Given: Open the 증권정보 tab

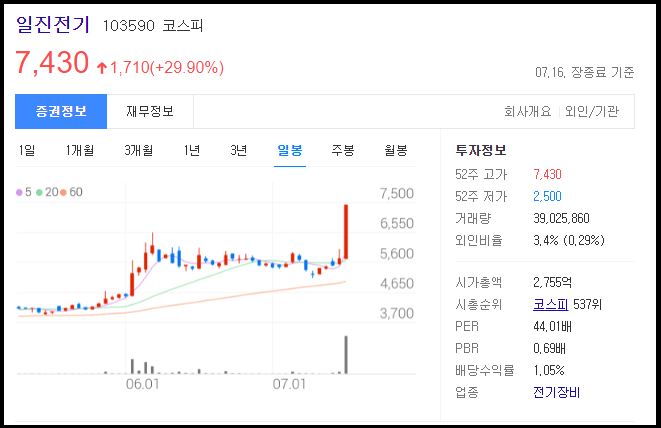Looking at the screenshot, I should coord(61,111).
